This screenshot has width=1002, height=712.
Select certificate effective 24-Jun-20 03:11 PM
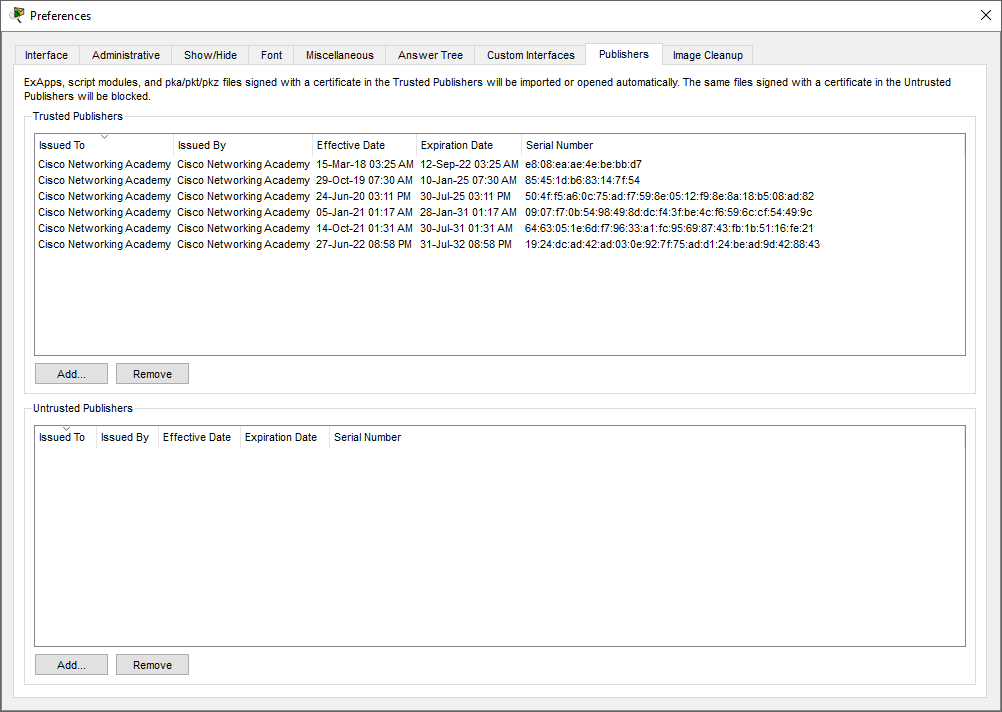(x=363, y=196)
